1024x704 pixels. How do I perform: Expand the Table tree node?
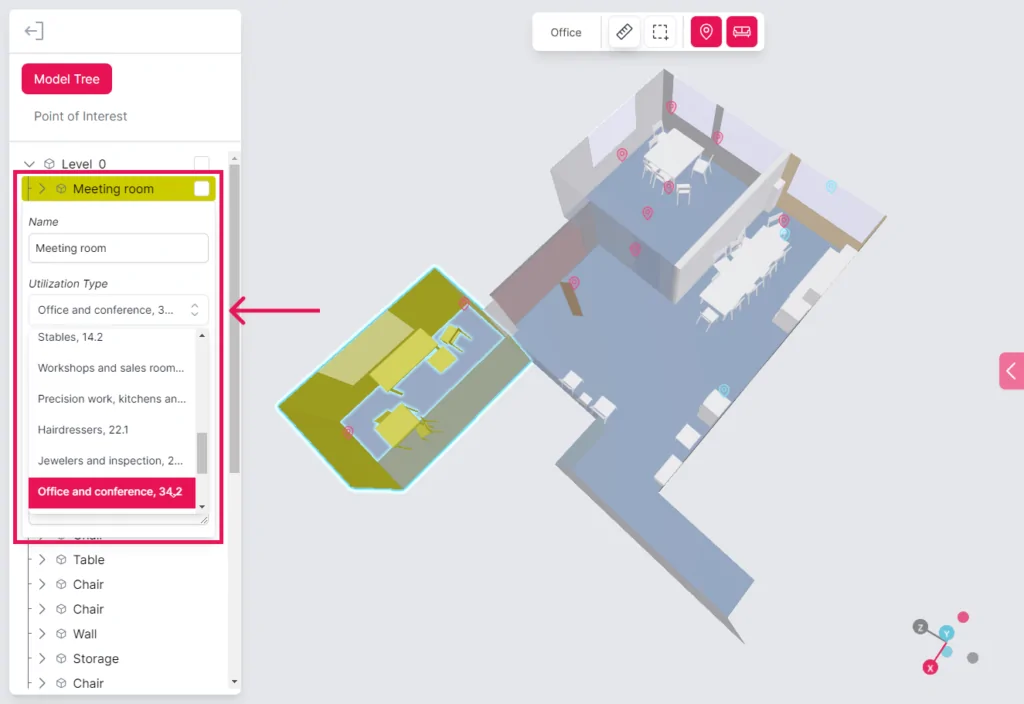(x=42, y=560)
